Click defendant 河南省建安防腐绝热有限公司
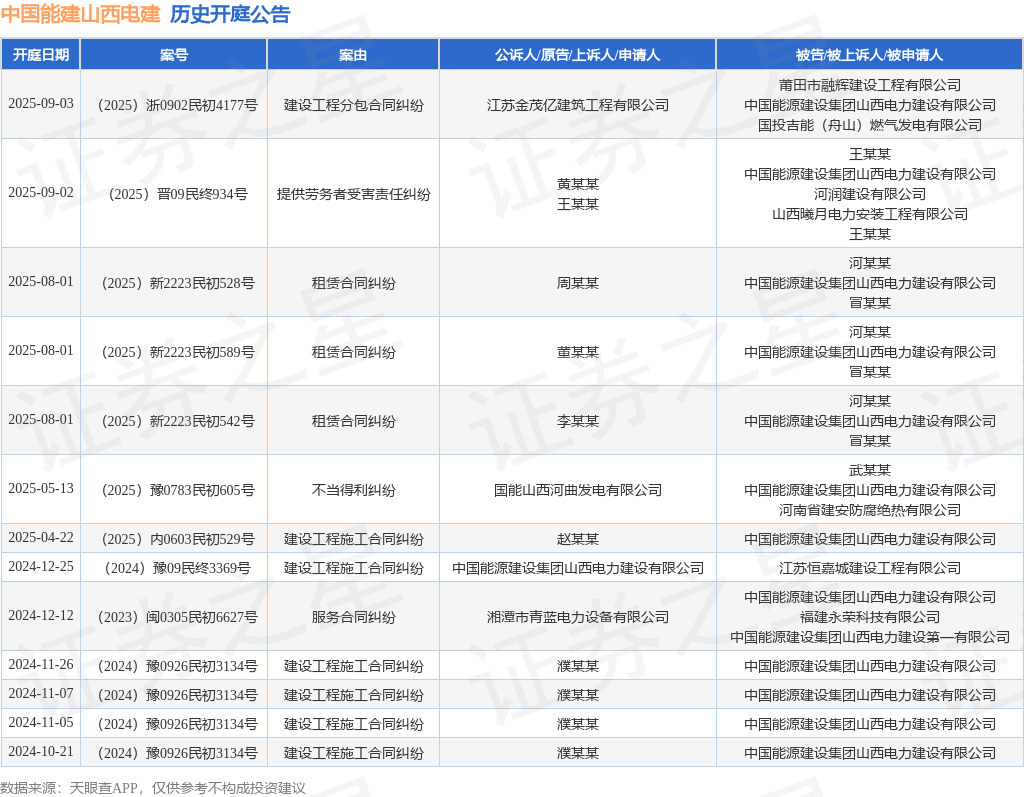The image size is (1024, 797). click(x=870, y=510)
